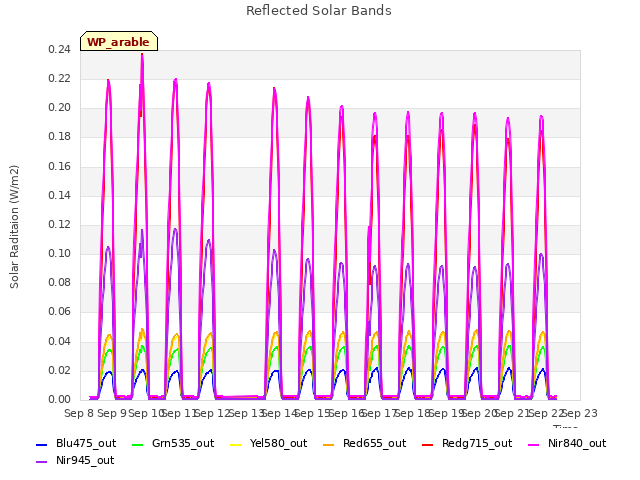Click the red Redg715_out legend swatch

click(427, 444)
